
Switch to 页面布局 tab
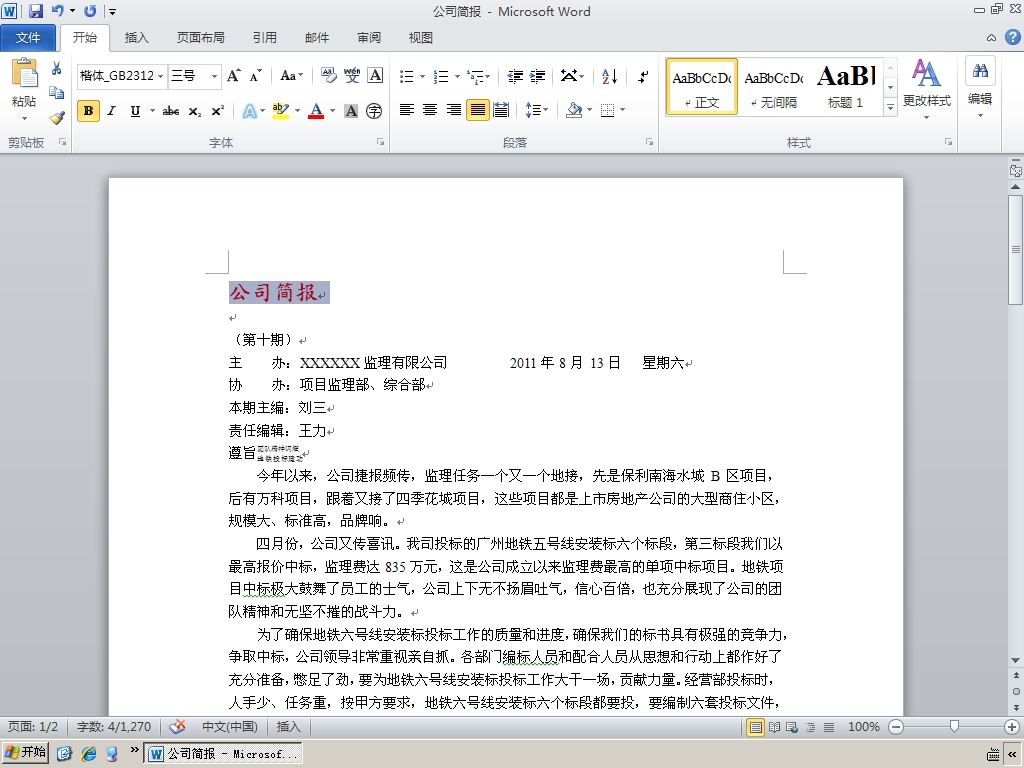pyautogui.click(x=200, y=38)
